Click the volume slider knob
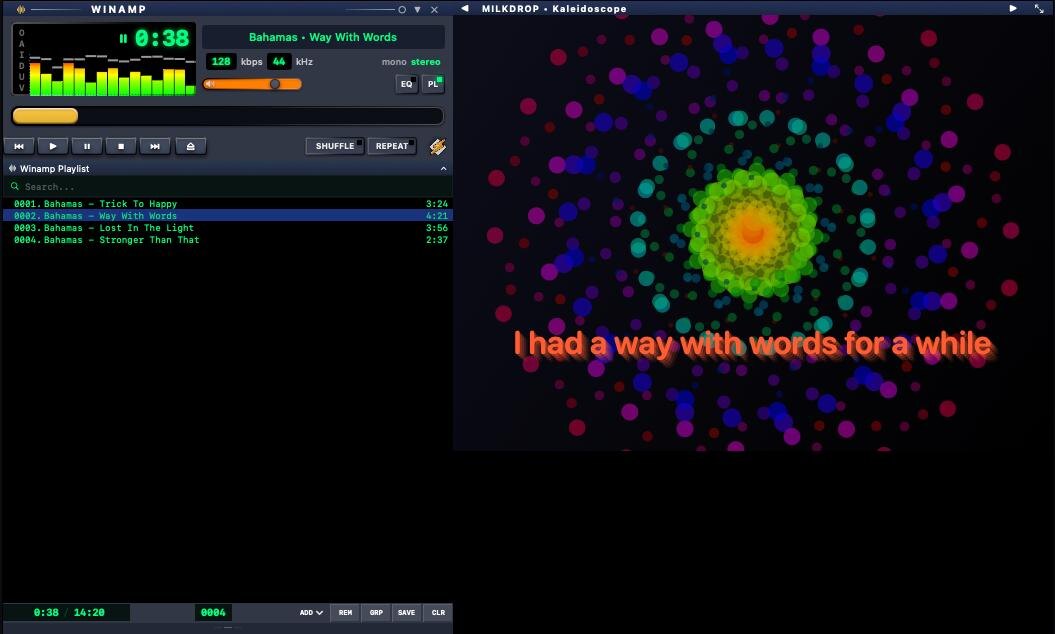This screenshot has width=1055, height=634. 275,84
